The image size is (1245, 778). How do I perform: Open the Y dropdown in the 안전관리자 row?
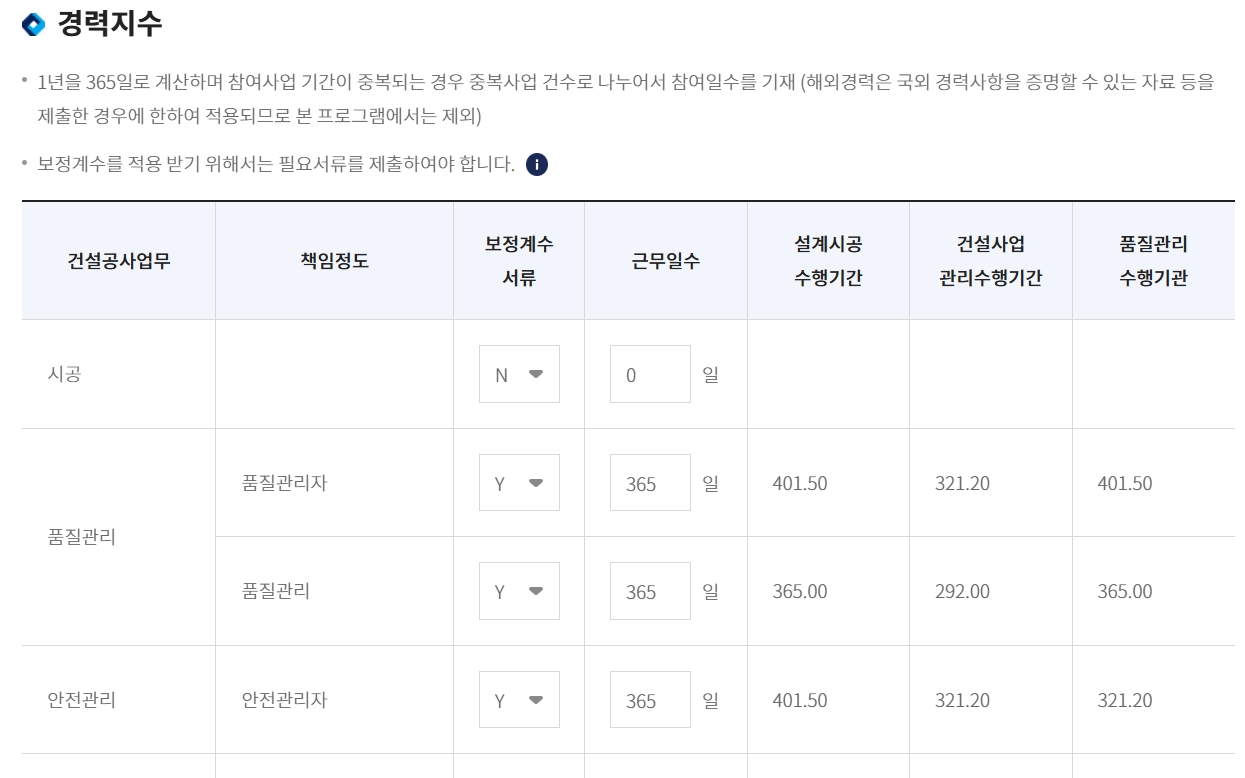click(519, 699)
